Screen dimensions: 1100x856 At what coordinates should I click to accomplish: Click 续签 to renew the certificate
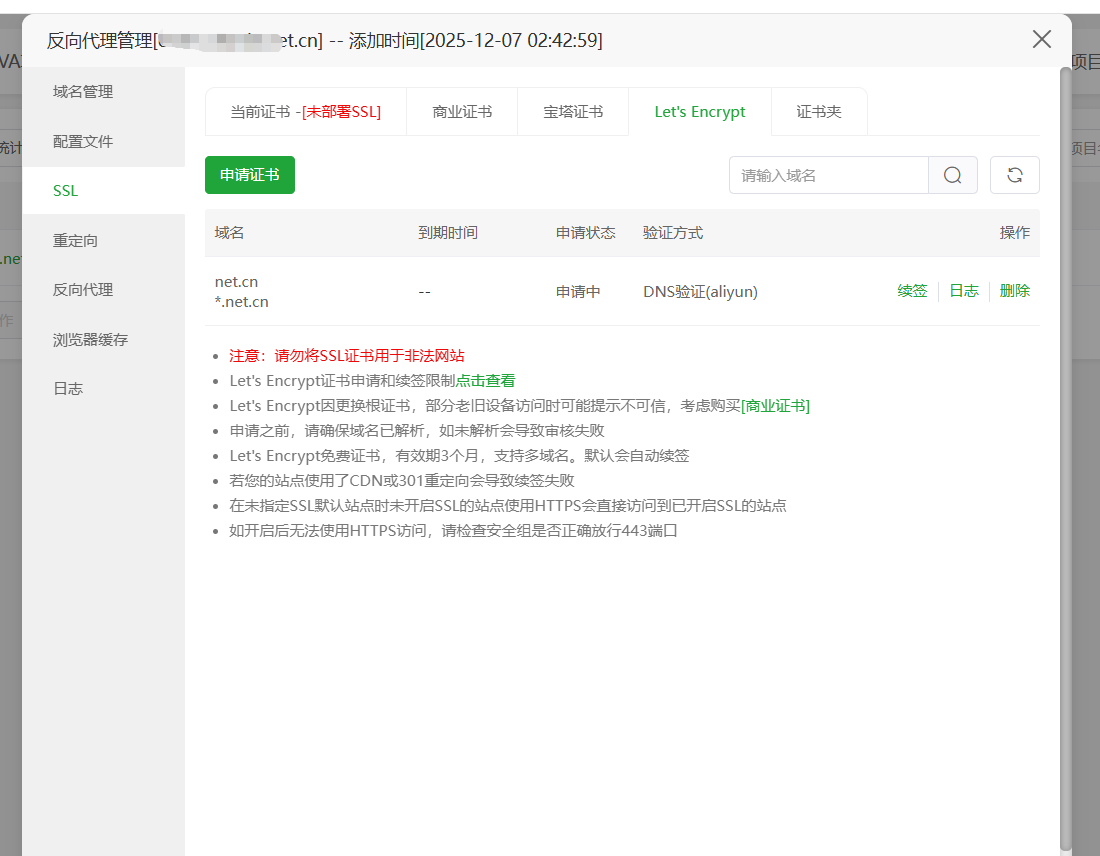[912, 291]
